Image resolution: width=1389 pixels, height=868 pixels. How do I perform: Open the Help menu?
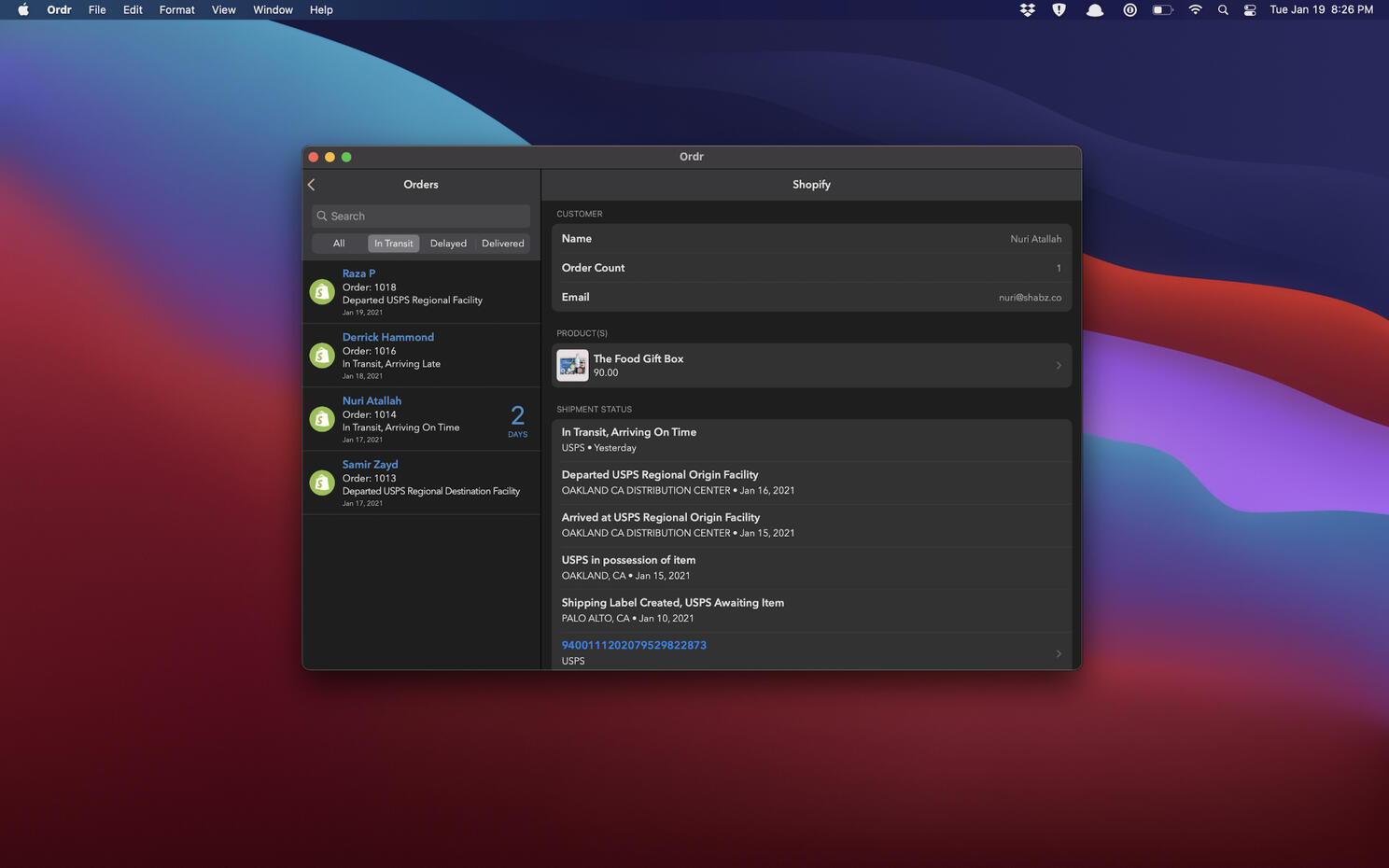click(x=321, y=9)
